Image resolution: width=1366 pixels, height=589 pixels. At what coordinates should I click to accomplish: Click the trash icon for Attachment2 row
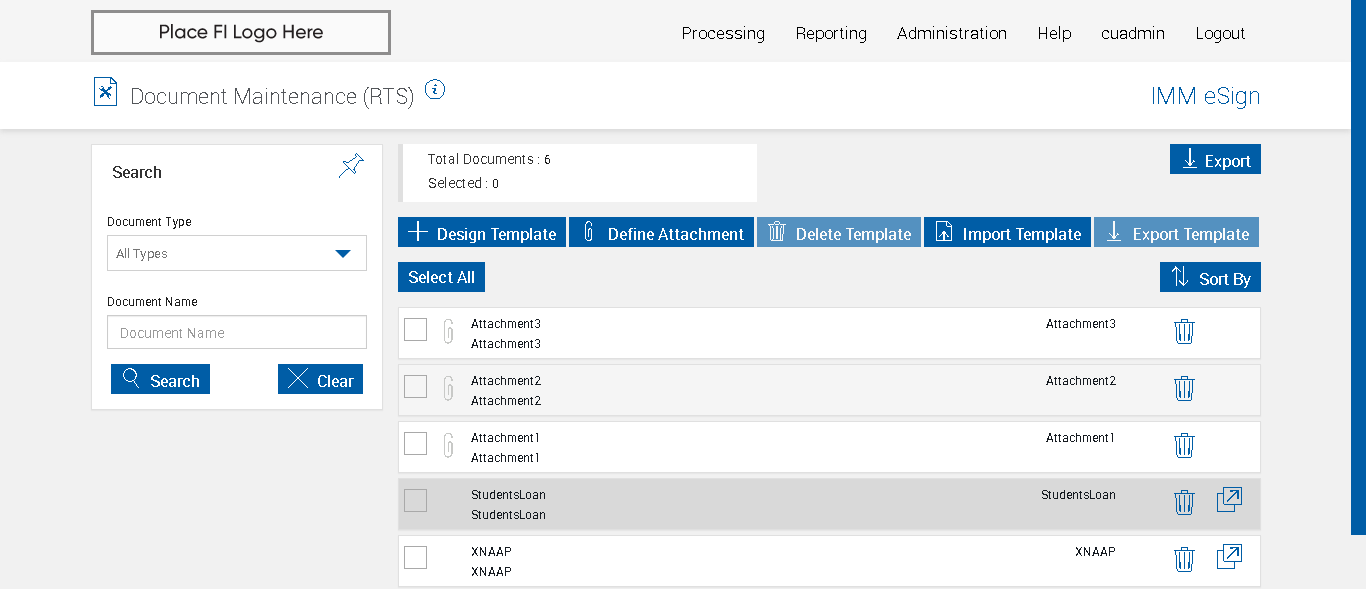[x=1184, y=388]
